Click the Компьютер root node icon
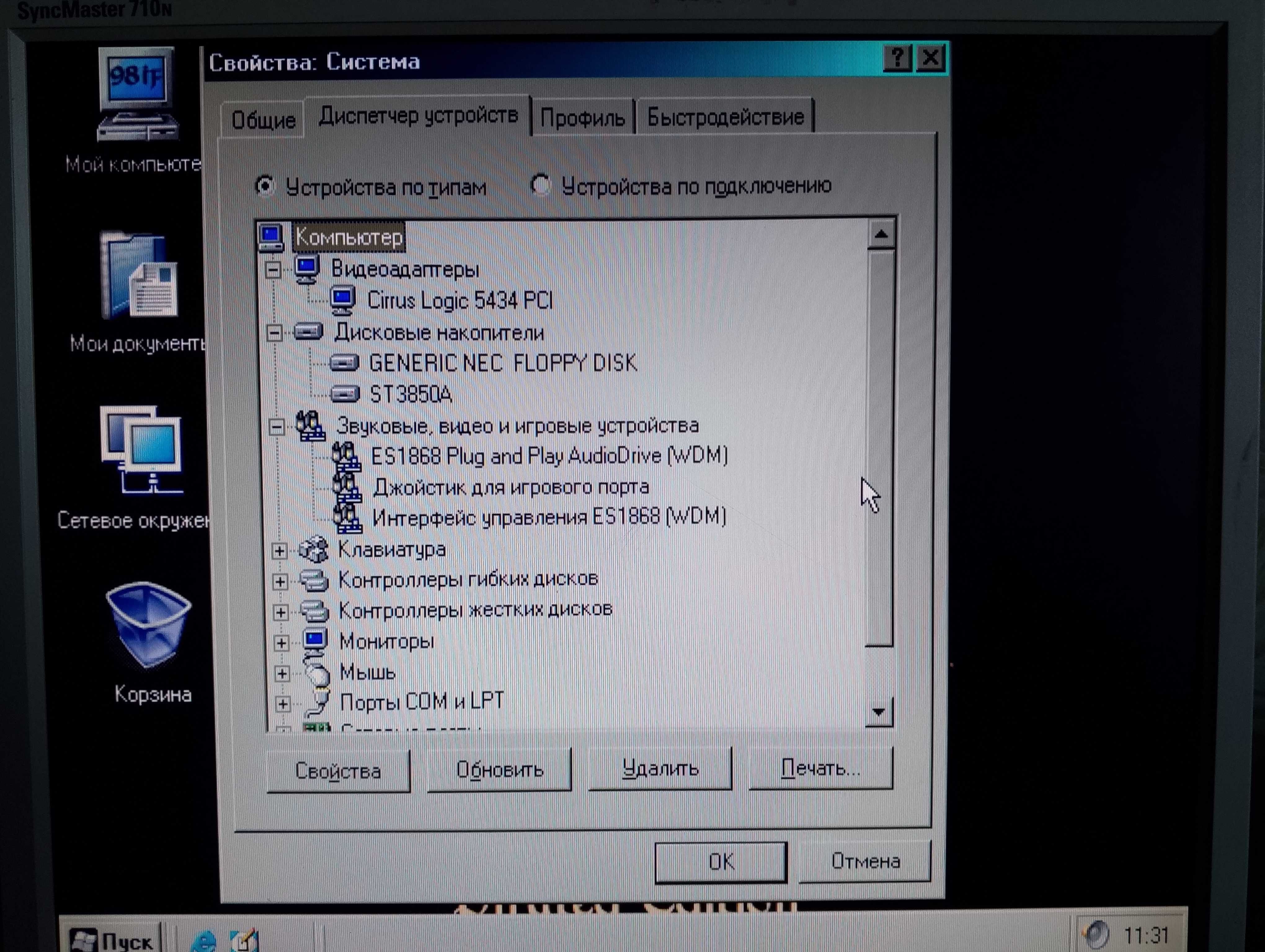1265x952 pixels. point(271,237)
